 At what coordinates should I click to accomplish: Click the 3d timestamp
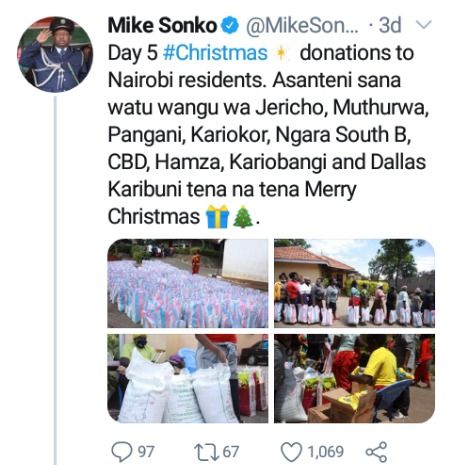390,25
